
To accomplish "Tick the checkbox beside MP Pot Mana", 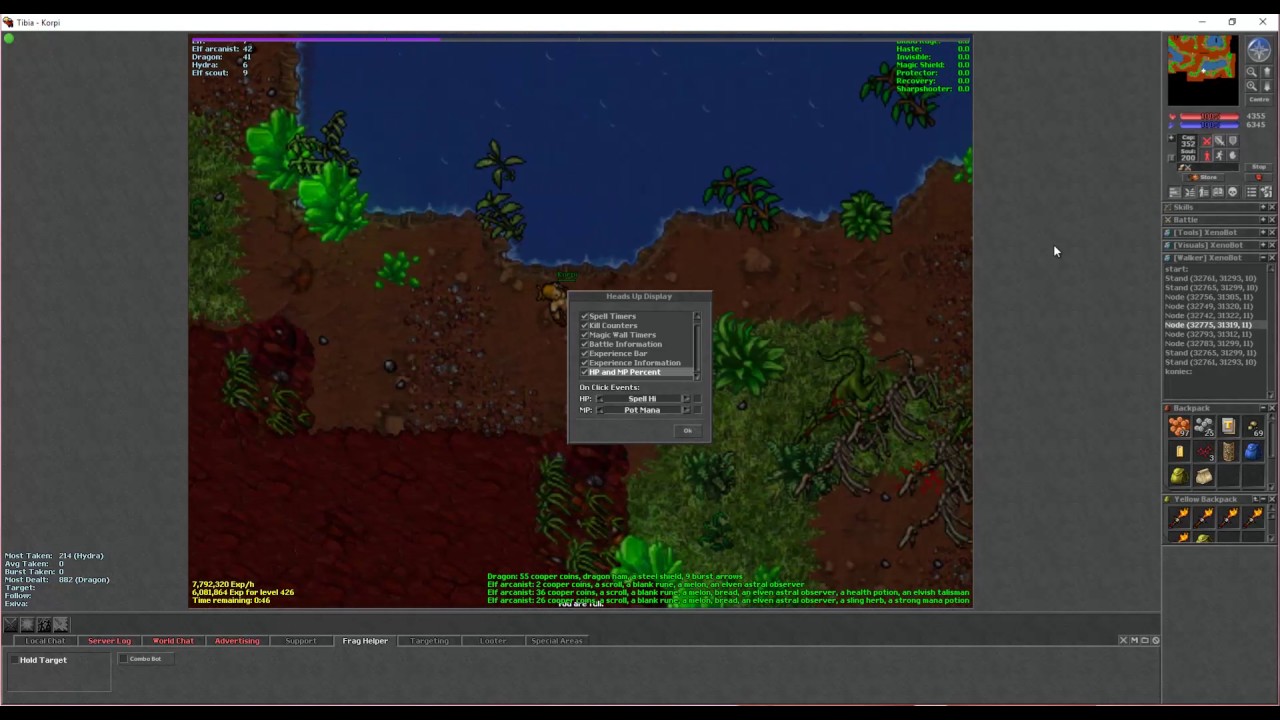I will tap(697, 410).
